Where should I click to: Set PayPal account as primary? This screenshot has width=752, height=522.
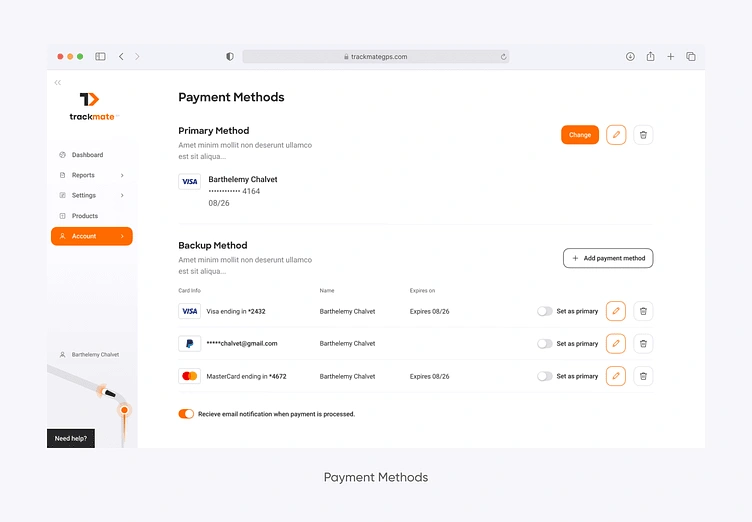(545, 344)
